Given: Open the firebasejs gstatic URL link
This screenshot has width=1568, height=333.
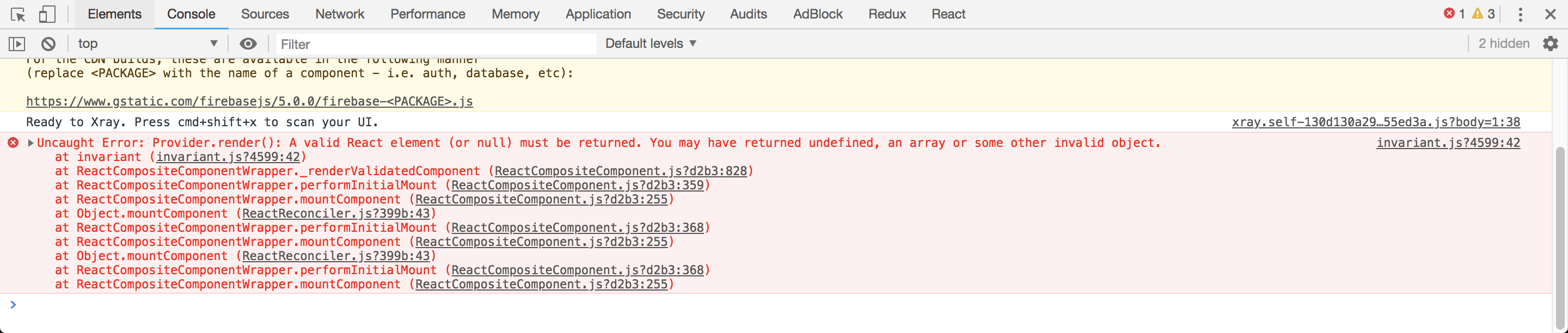Looking at the screenshot, I should [249, 102].
